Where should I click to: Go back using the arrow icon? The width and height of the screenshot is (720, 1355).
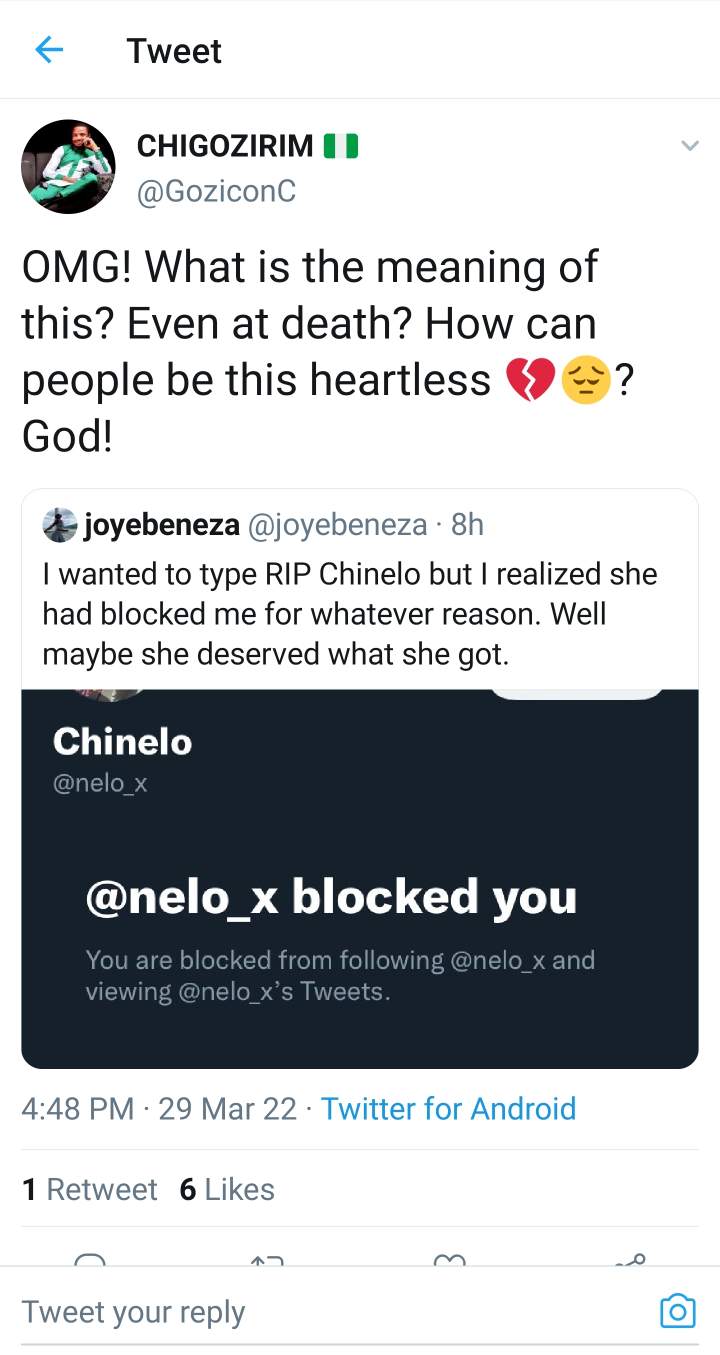pos(49,50)
